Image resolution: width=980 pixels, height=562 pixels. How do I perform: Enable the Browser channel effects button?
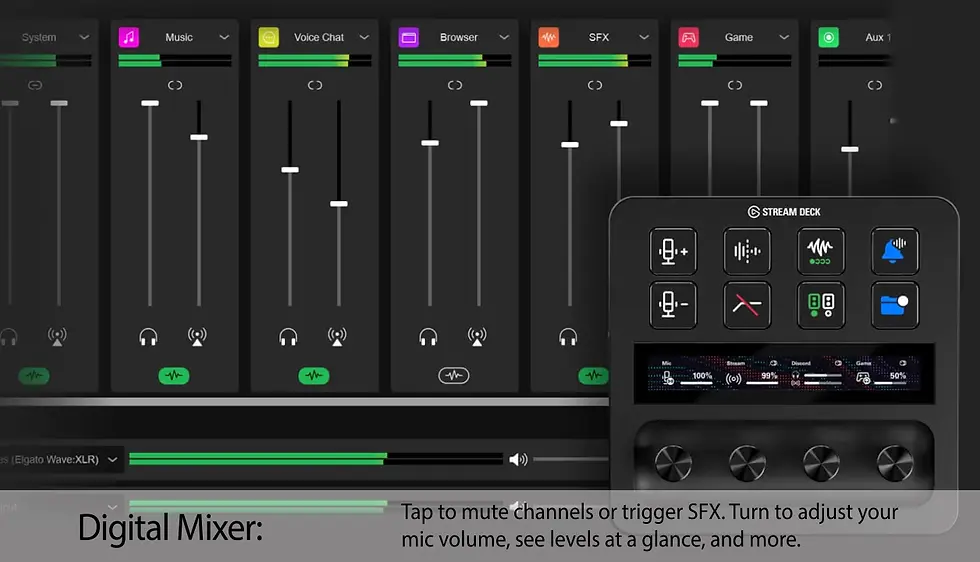tap(454, 376)
